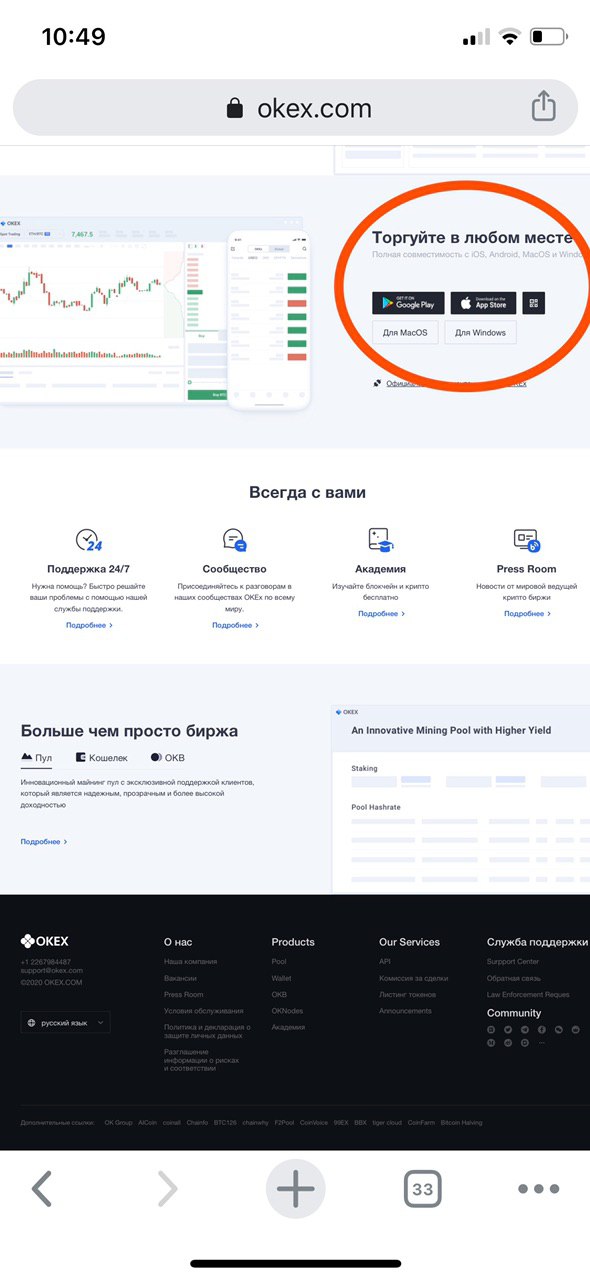The height and width of the screenshot is (1280, 590).
Task: Open the tab switcher showing 33
Action: coord(423,1189)
